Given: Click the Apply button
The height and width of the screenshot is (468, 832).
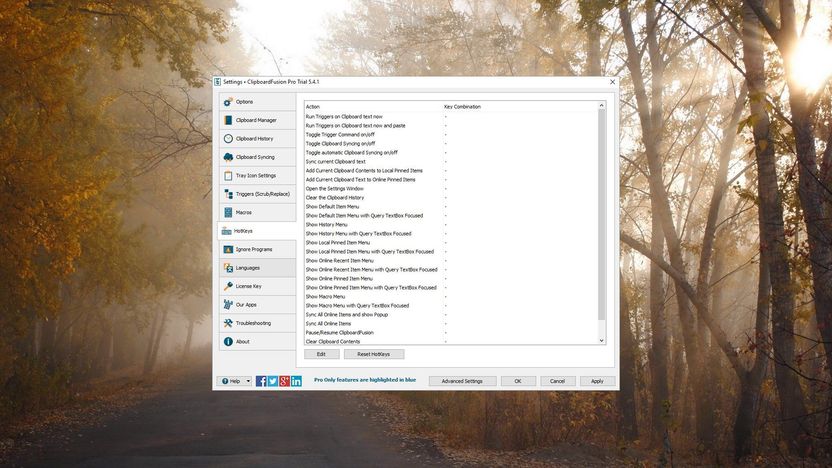Looking at the screenshot, I should (597, 381).
